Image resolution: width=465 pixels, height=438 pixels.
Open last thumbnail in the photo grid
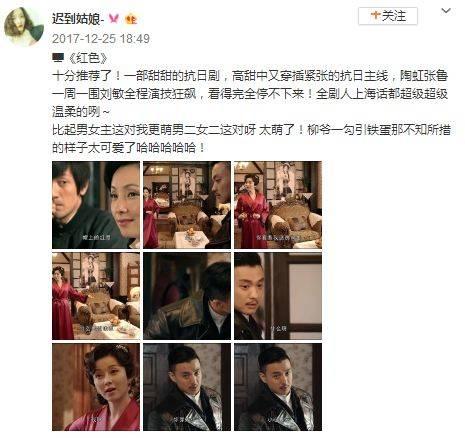[278, 387]
